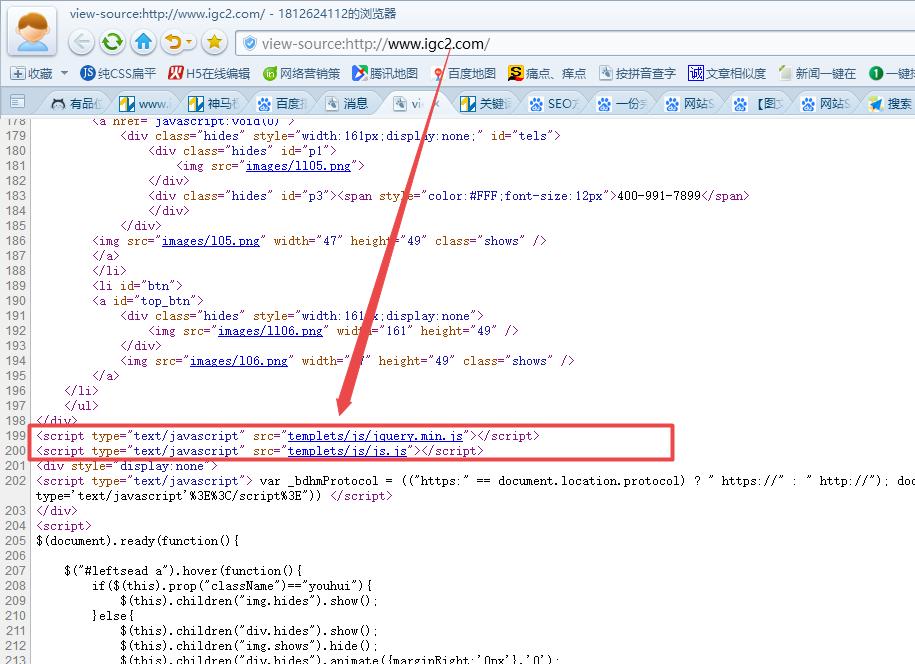The height and width of the screenshot is (664, 915).
Task: Go back using the back arrow
Action: click(82, 42)
